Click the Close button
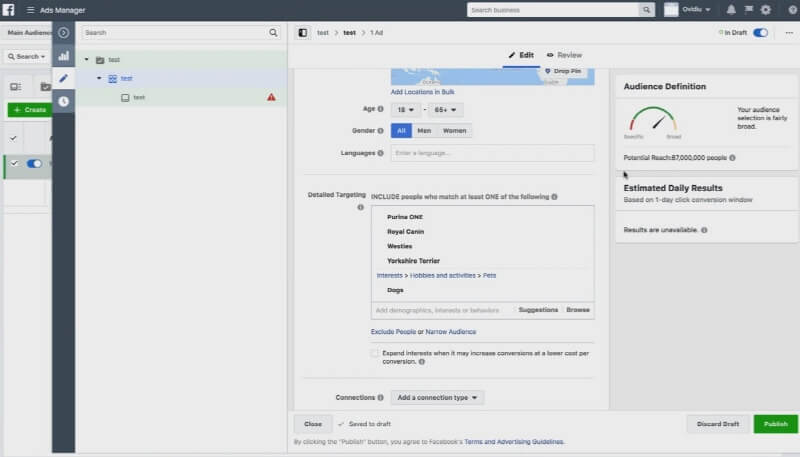Screen dimensions: 800x457 [313, 424]
